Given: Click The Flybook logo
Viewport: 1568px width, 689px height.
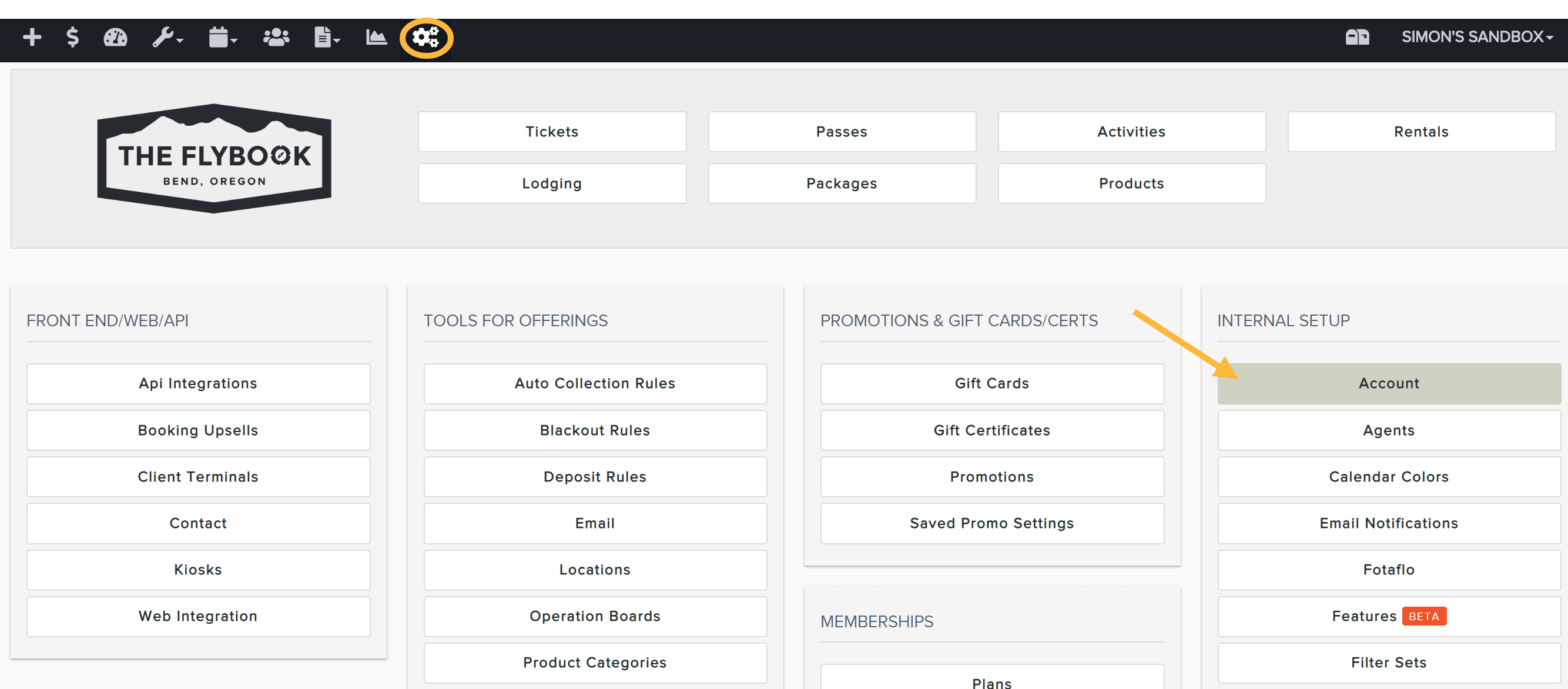Looking at the screenshot, I should pos(215,158).
